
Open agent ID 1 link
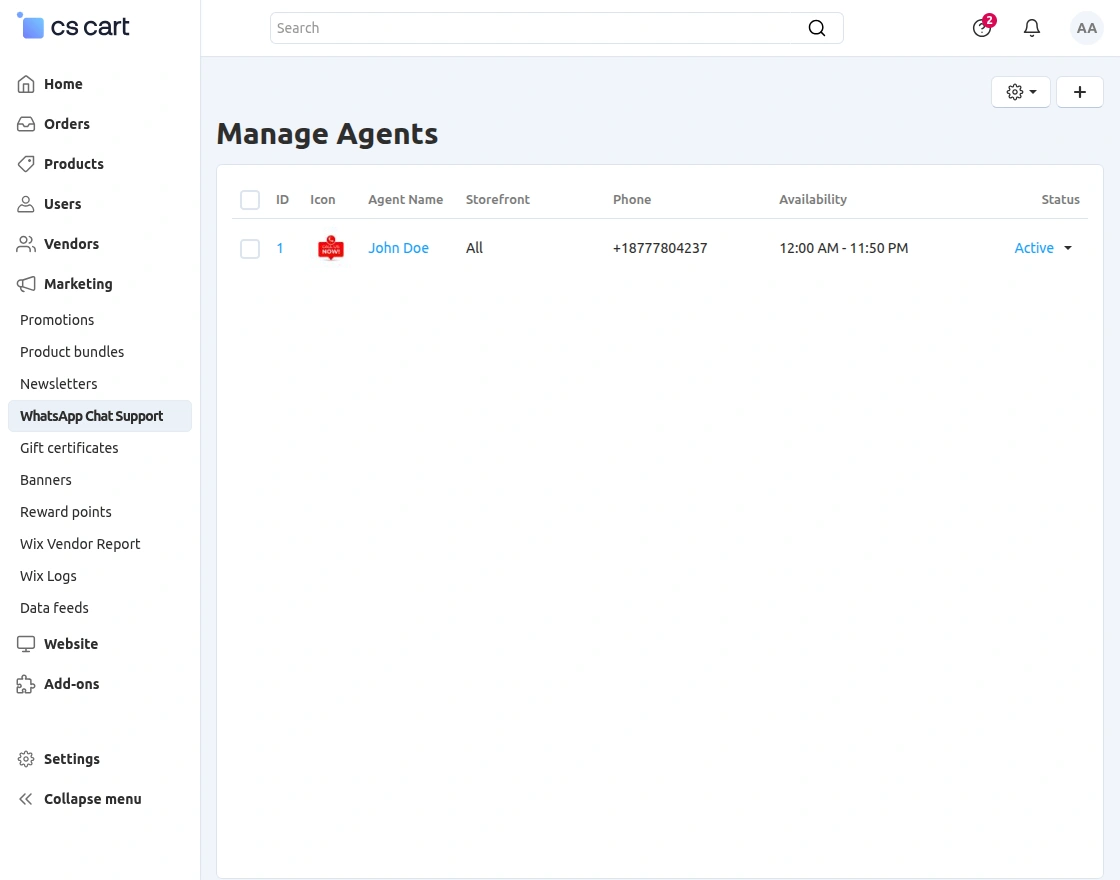280,248
